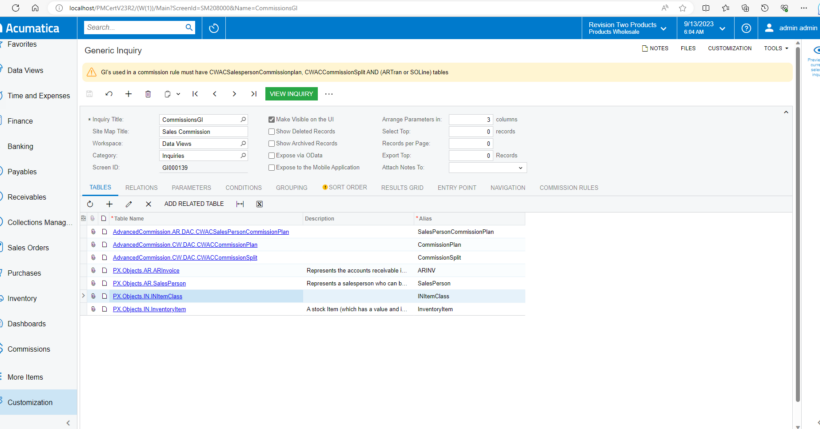Open the Commission Rules tab

tap(569, 188)
